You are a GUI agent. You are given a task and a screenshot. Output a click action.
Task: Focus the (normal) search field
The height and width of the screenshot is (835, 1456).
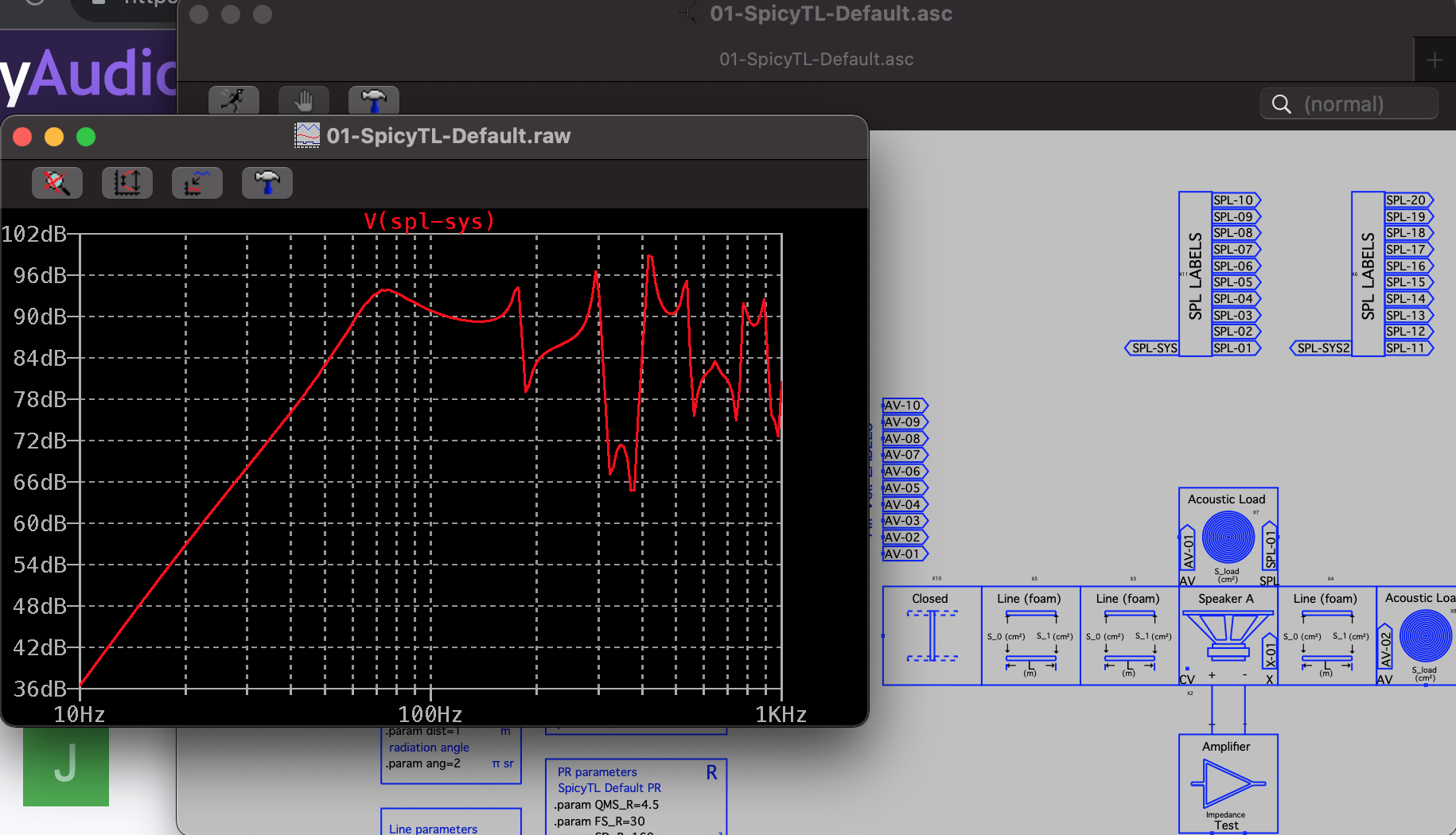tap(1349, 104)
